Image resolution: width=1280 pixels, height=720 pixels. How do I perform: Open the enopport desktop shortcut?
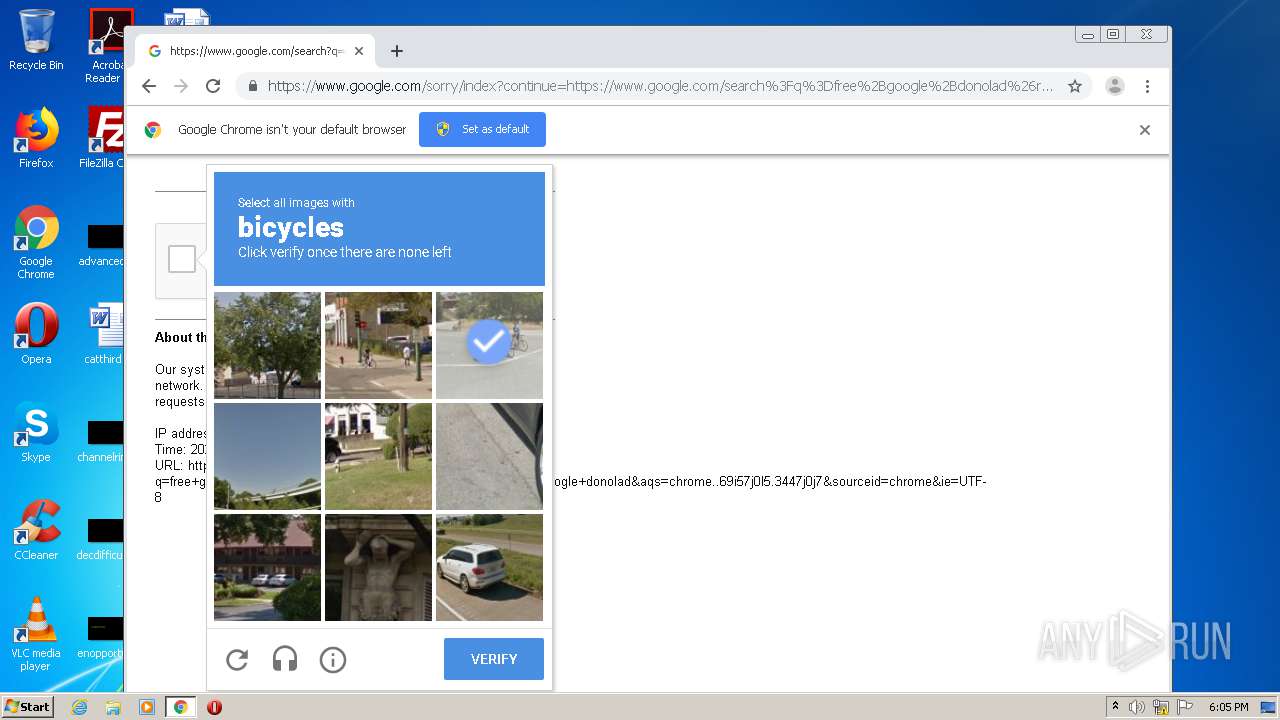click(x=102, y=637)
